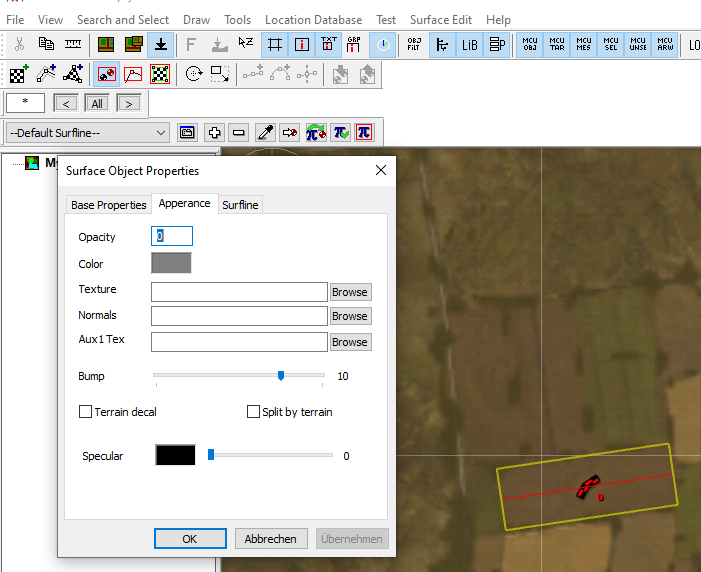Switch to the Base Properties tab
This screenshot has height=572, width=701.
tap(109, 205)
